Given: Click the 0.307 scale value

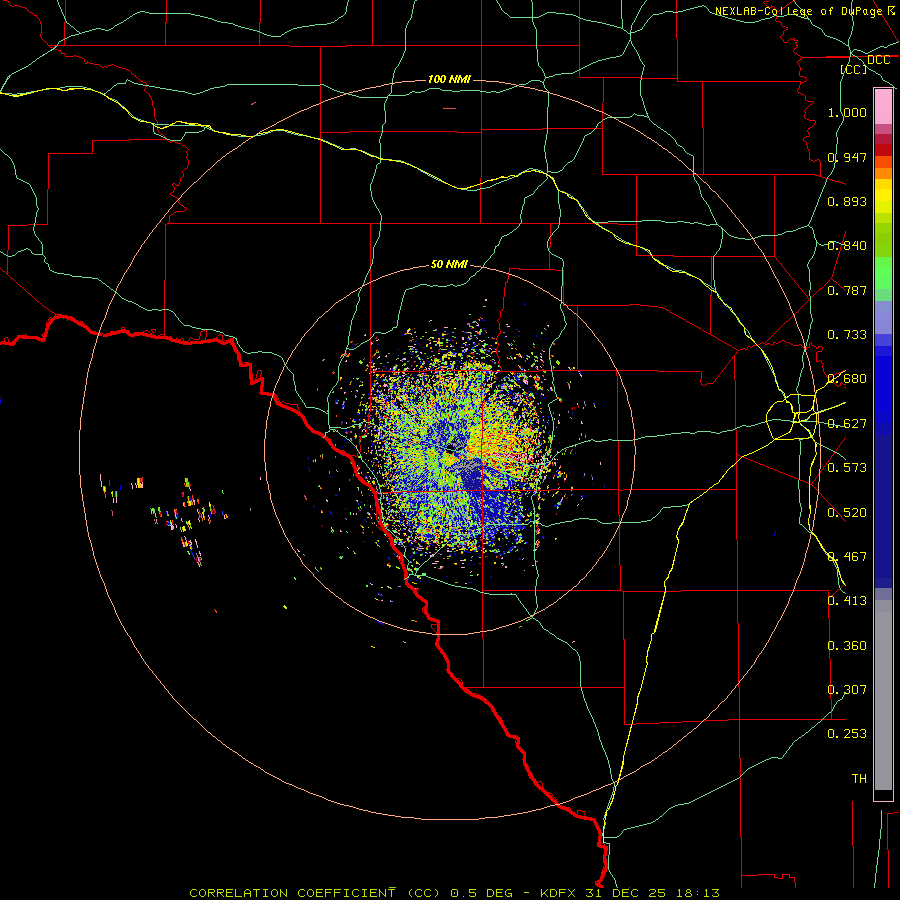Looking at the screenshot, I should pyautogui.click(x=847, y=690).
